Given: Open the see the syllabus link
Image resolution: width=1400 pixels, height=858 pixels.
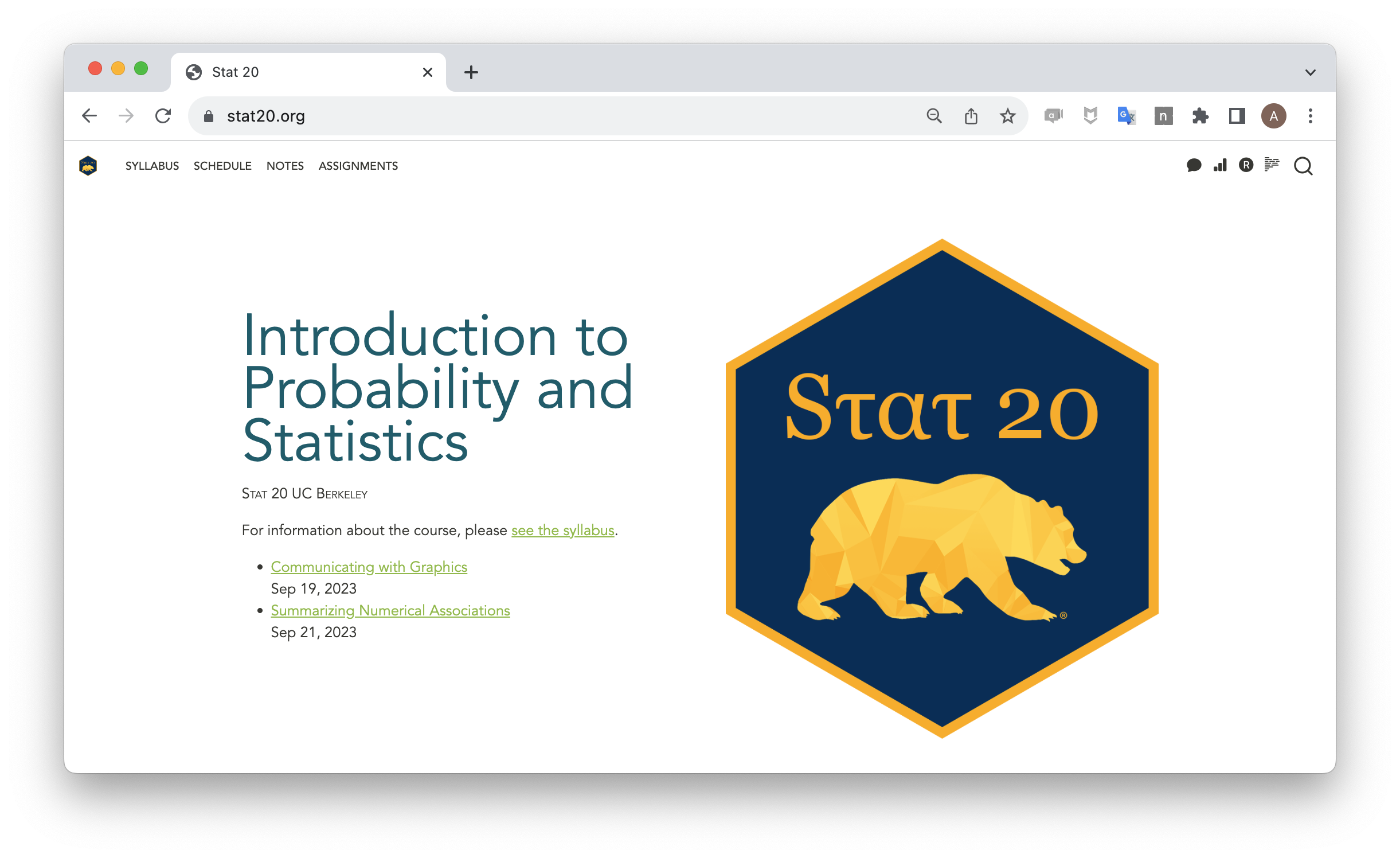Looking at the screenshot, I should click(562, 531).
